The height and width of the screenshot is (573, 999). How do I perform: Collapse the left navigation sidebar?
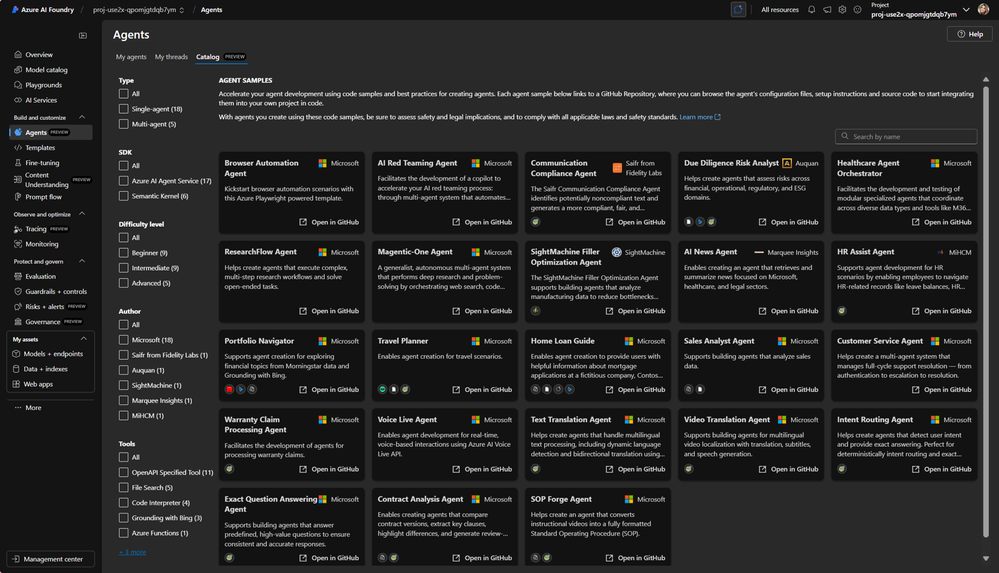pyautogui.click(x=83, y=36)
